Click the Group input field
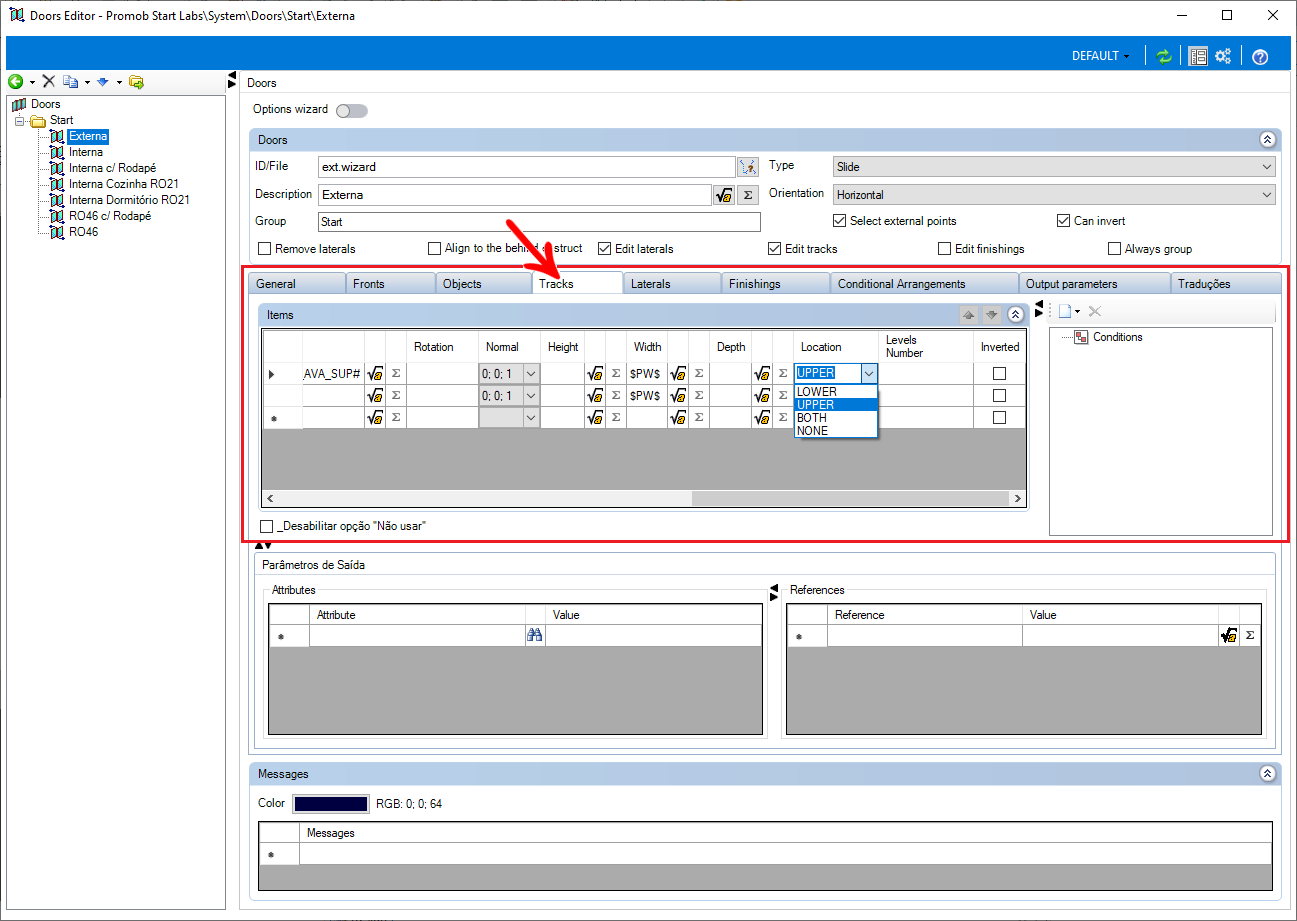This screenshot has height=921, width=1297. click(539, 222)
